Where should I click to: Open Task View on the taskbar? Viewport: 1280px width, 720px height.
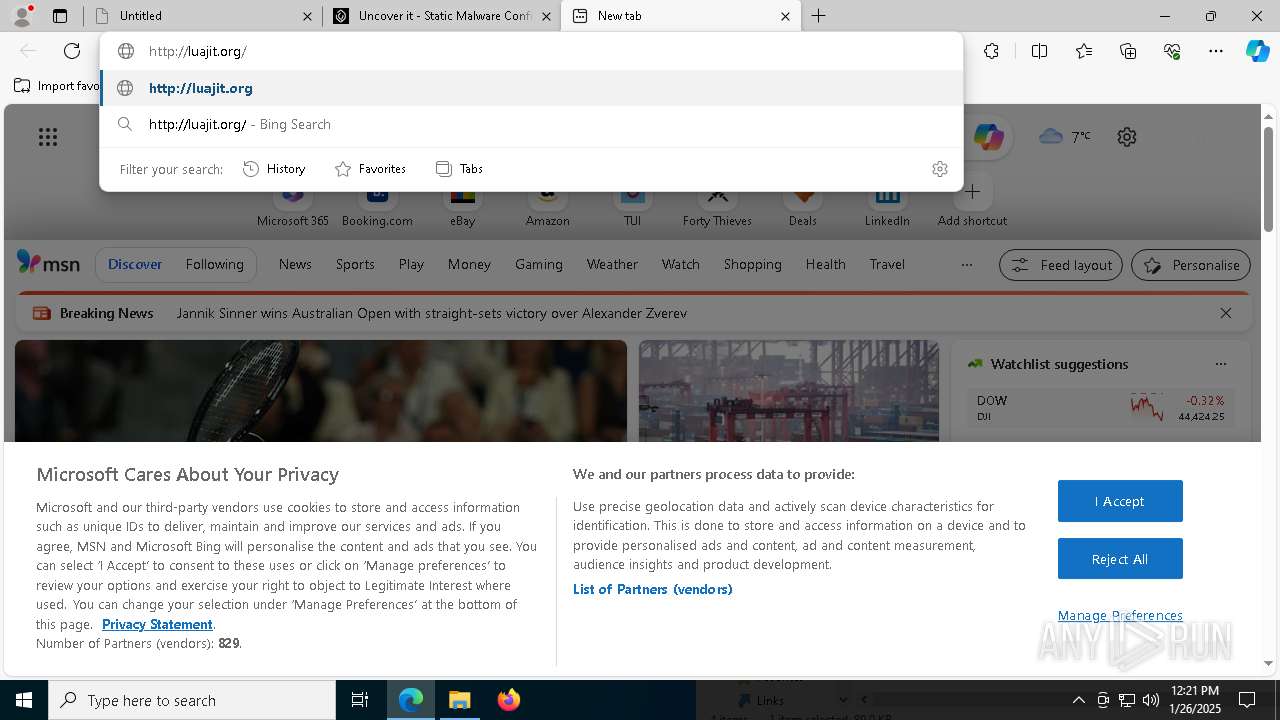click(x=360, y=700)
